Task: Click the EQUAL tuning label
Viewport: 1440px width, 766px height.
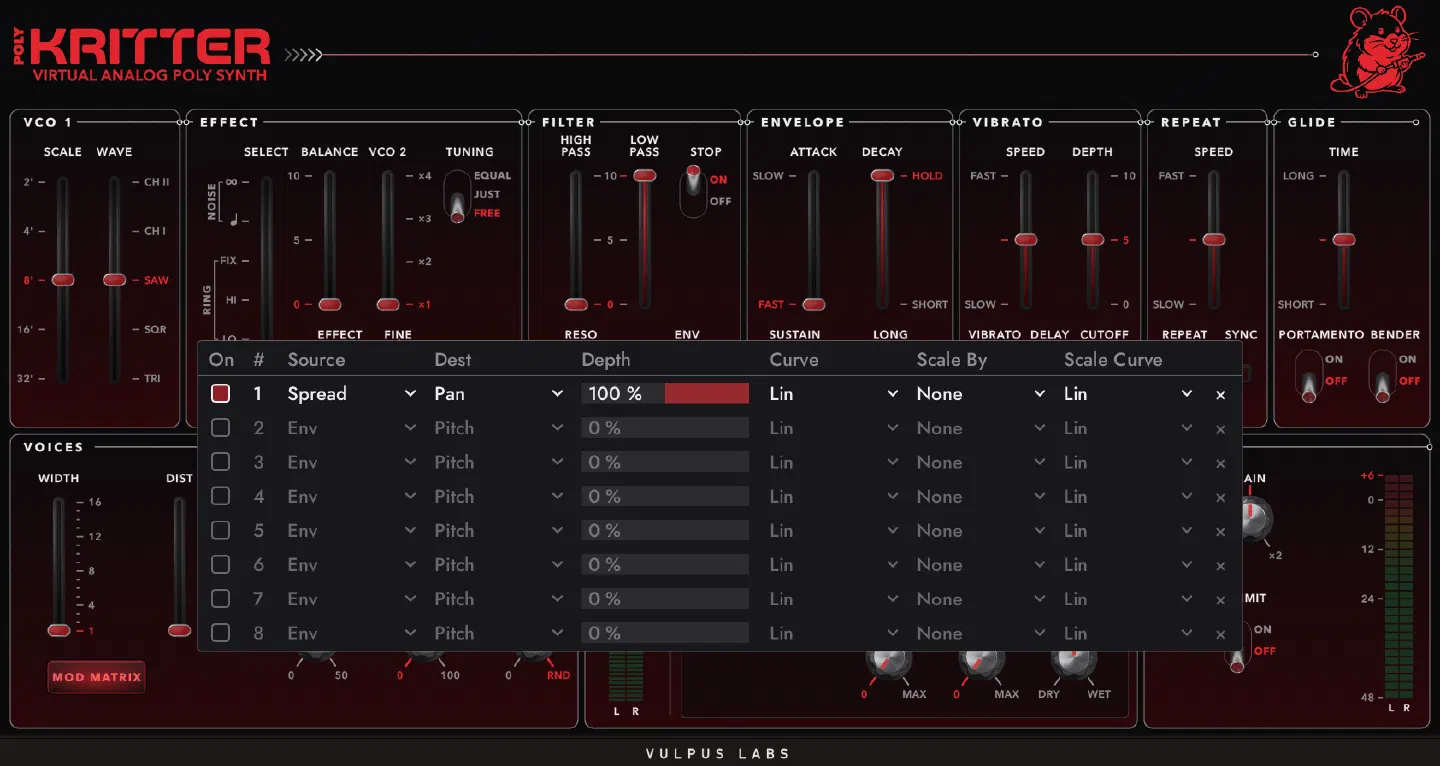Action: pyautogui.click(x=493, y=176)
